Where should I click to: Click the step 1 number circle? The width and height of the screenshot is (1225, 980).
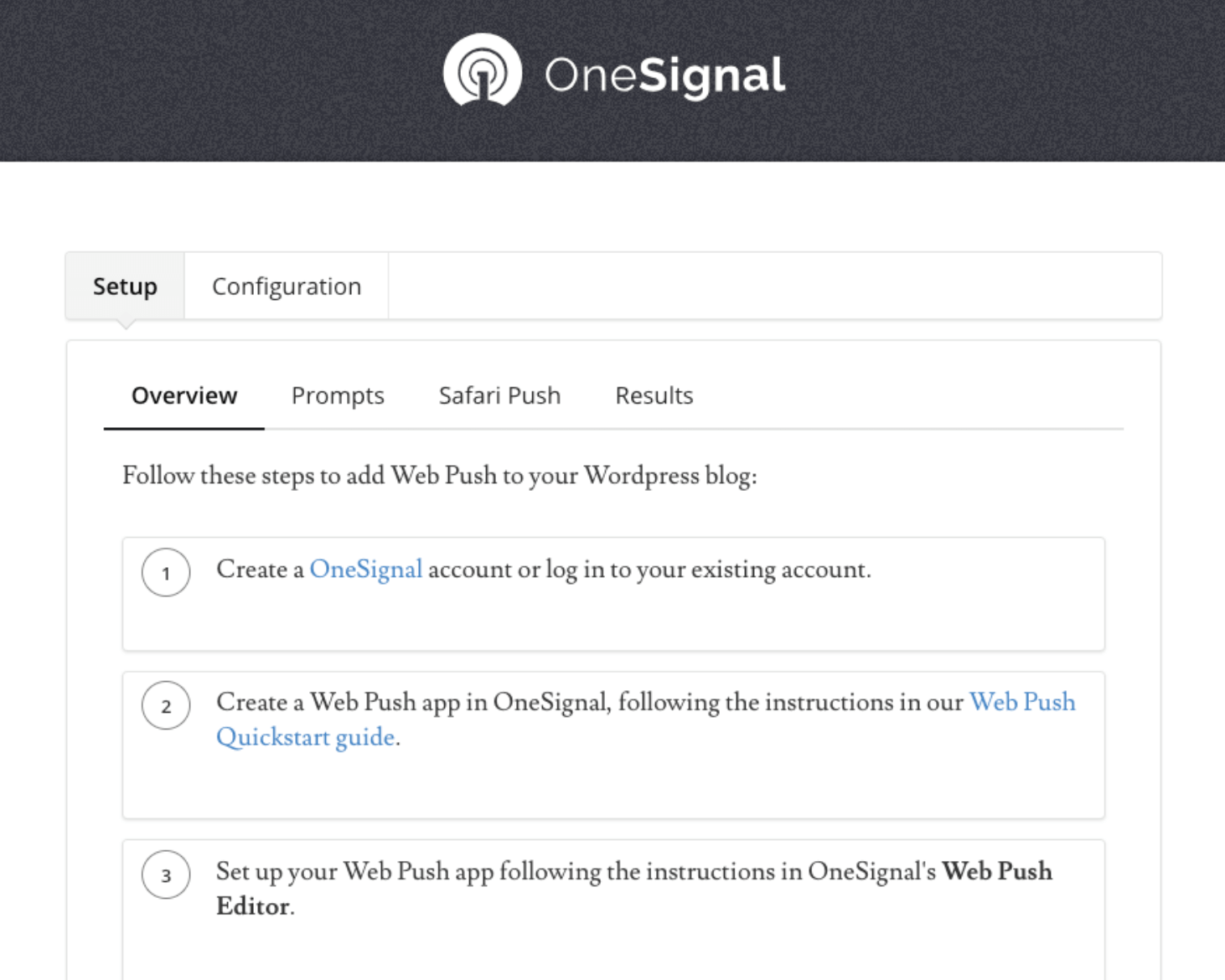tap(166, 573)
